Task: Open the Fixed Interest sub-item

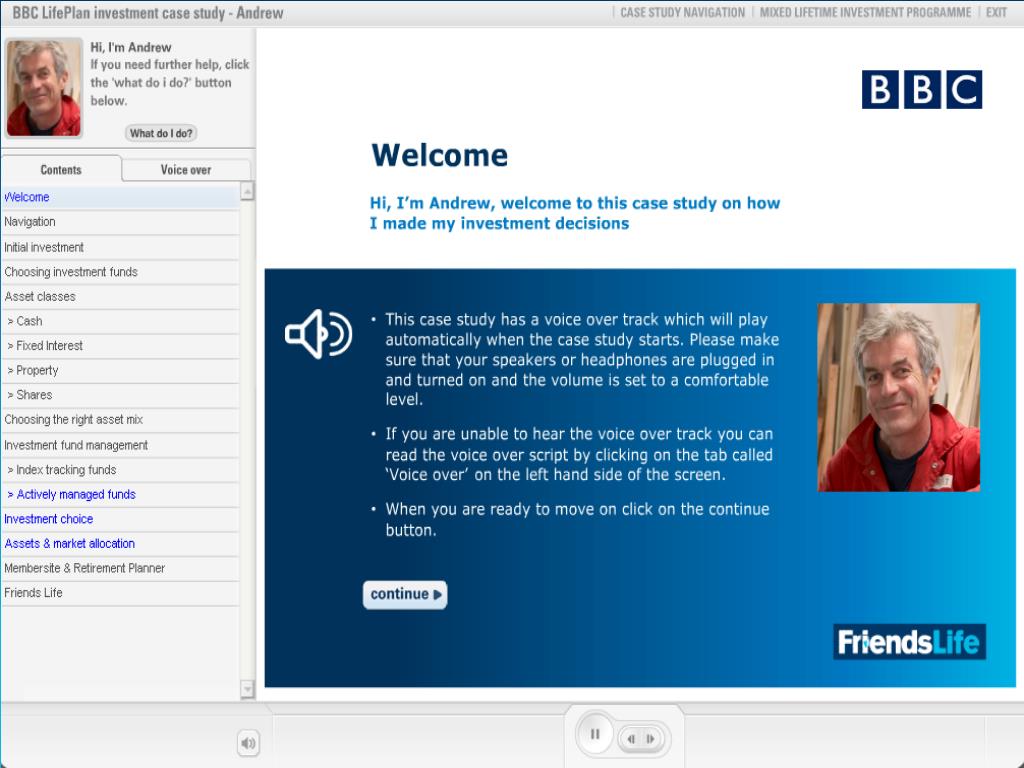Action: tap(120, 345)
